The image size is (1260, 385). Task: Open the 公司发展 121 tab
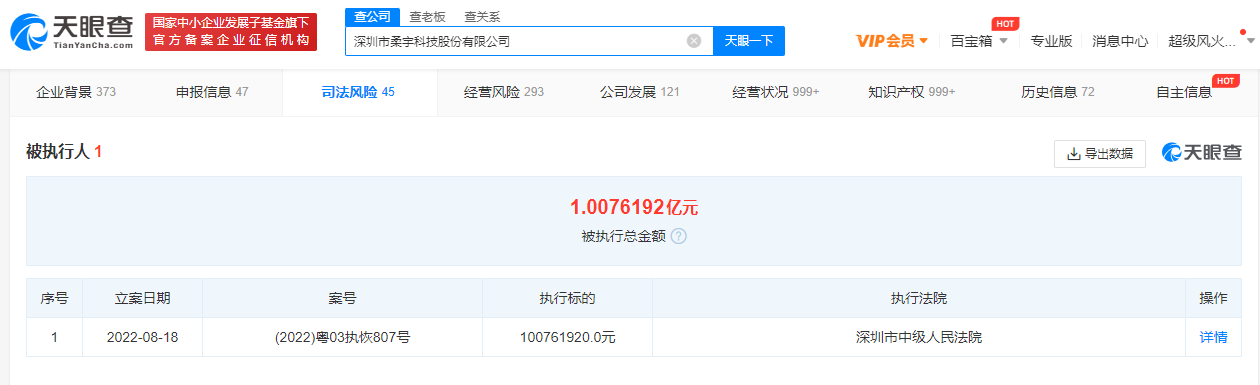[x=640, y=92]
